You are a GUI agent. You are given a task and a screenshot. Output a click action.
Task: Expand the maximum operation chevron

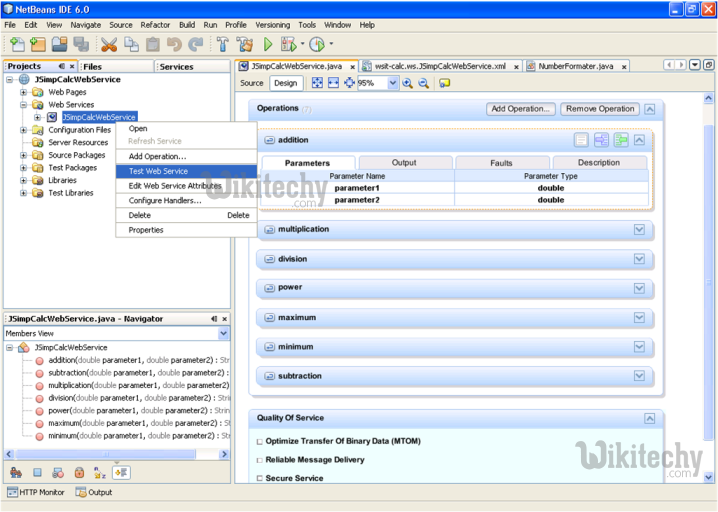click(639, 318)
